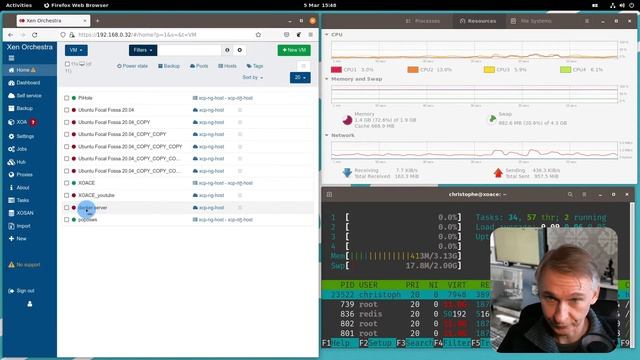Open the New item in the sidebar
This screenshot has height=360, width=640.
click(18, 238)
